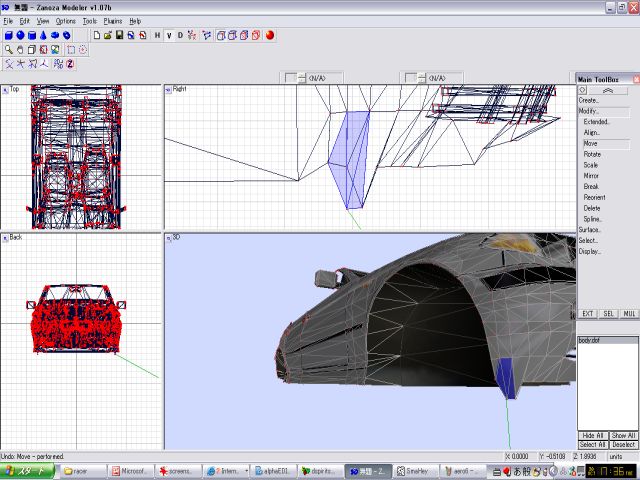Toggle the V axis constraint button

(x=169, y=35)
